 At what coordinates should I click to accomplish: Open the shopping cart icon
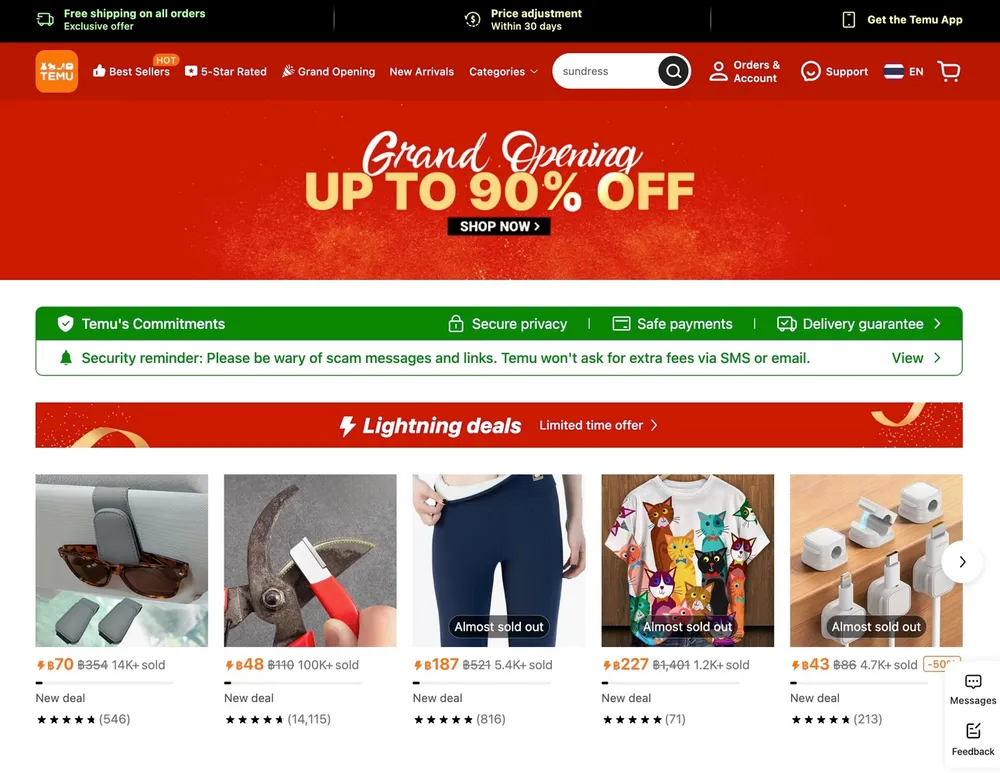pyautogui.click(x=949, y=71)
